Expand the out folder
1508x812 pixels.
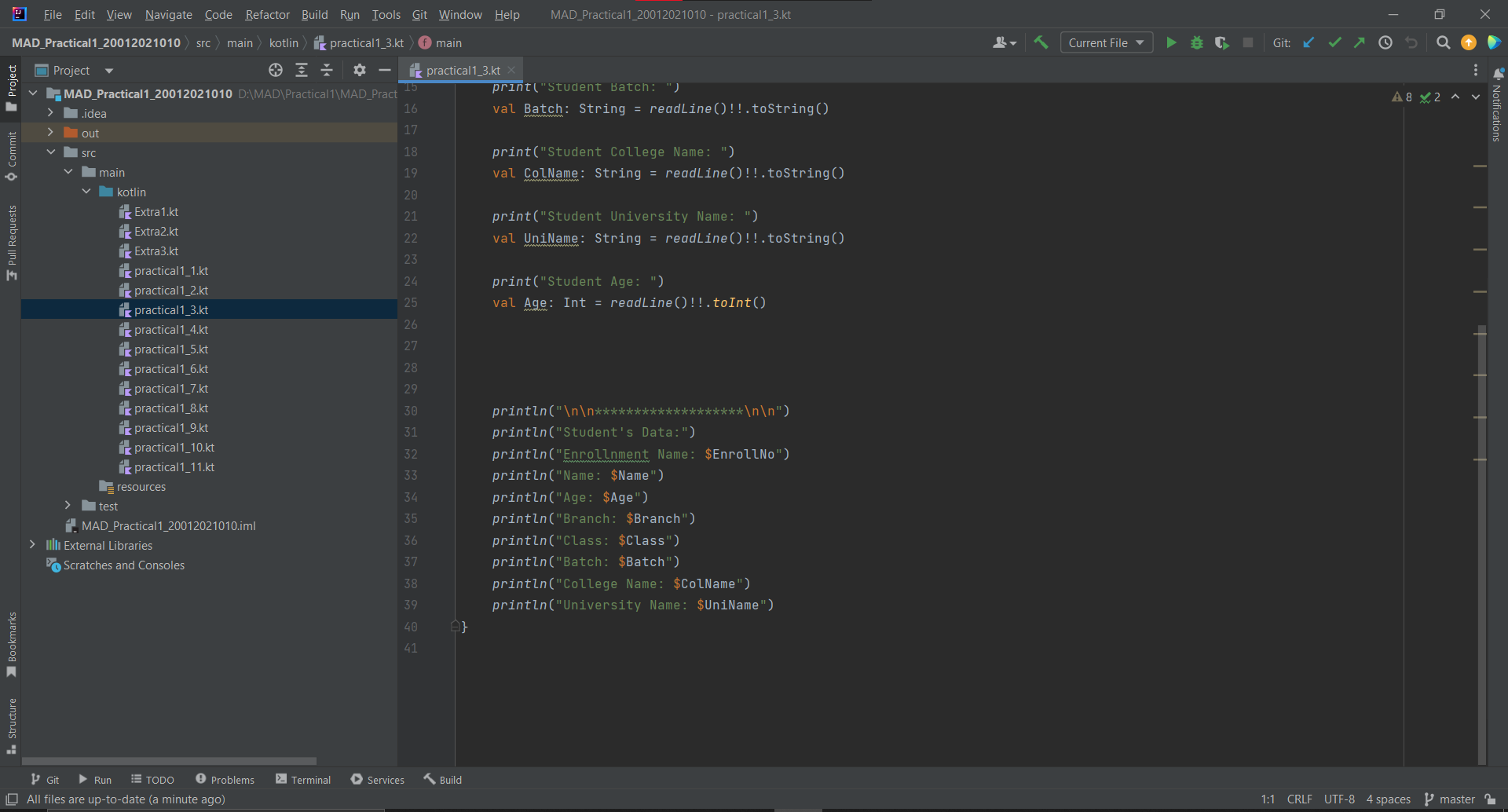pos(50,133)
